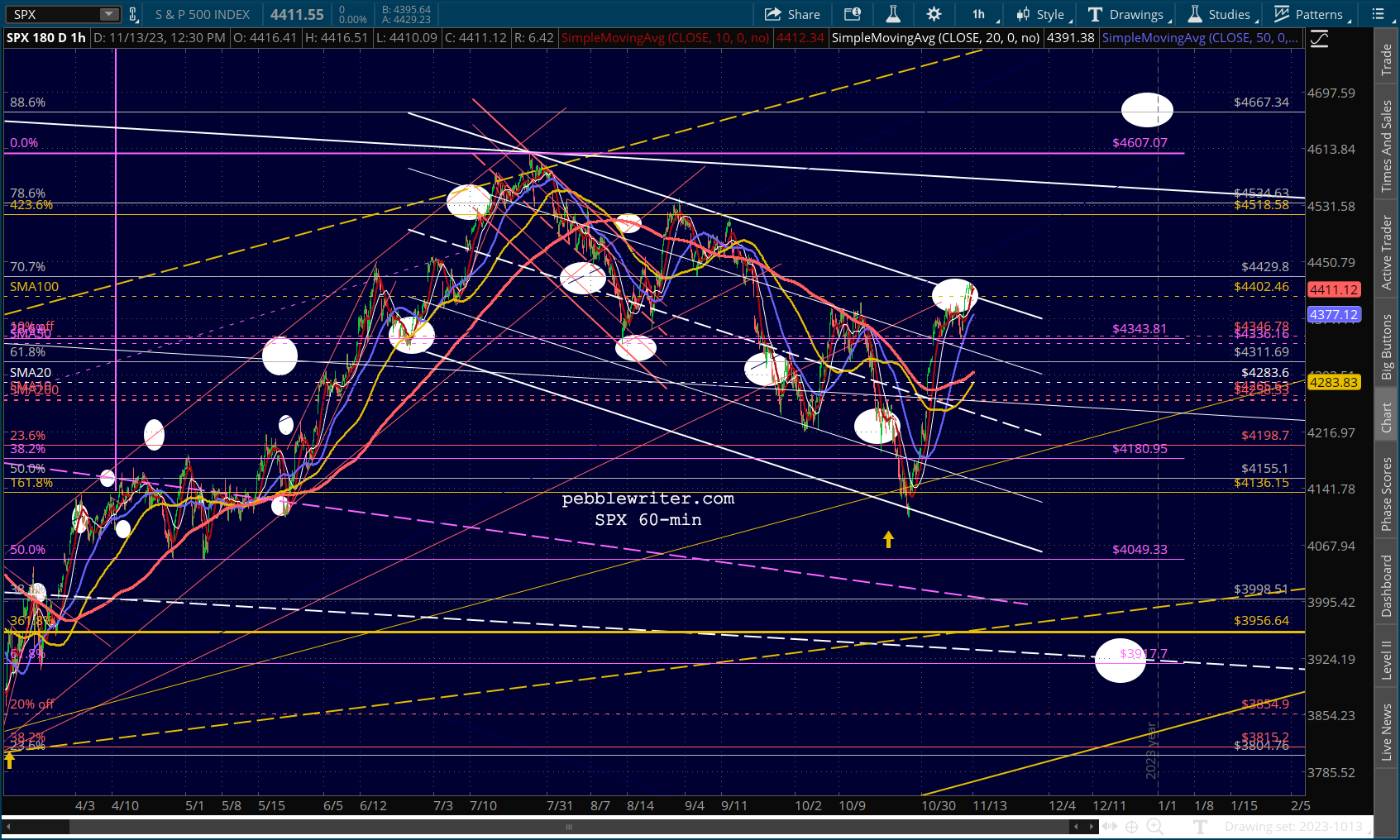The width and height of the screenshot is (1400, 840).
Task: Open chart settings gear icon
Action: (x=934, y=14)
